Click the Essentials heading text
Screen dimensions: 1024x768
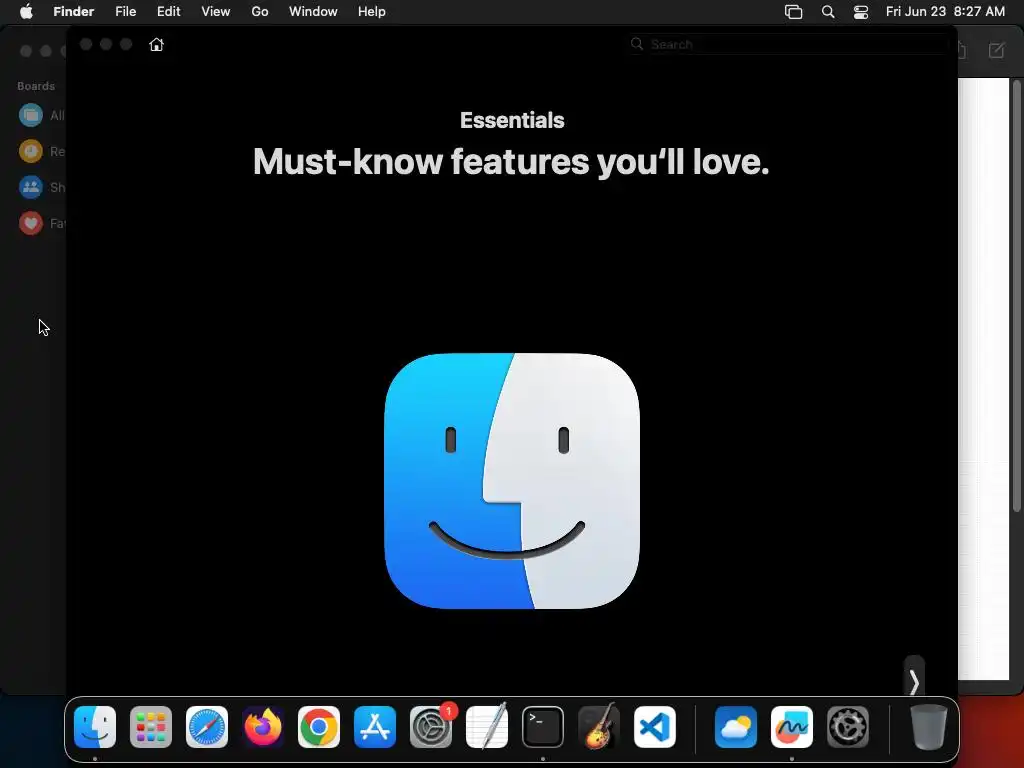(512, 120)
